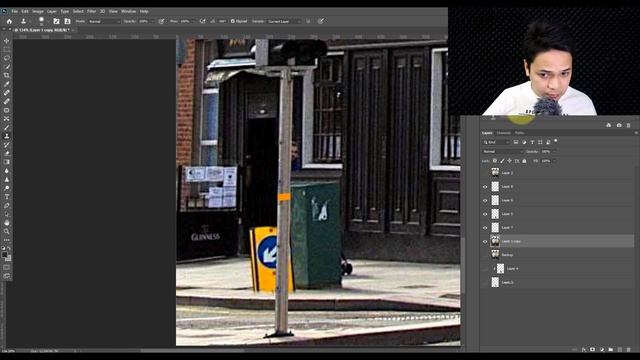
Task: Select the Horizontal Type tool
Action: click(7, 197)
